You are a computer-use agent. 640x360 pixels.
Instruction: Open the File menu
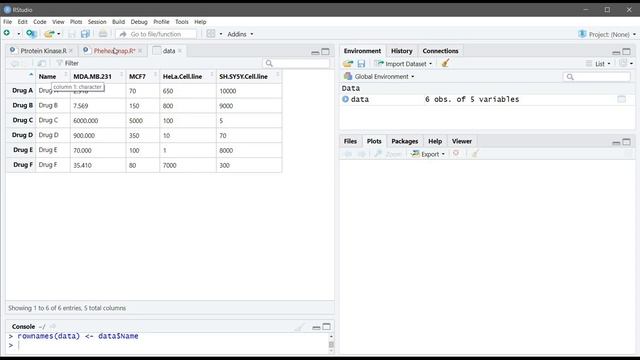[7, 22]
